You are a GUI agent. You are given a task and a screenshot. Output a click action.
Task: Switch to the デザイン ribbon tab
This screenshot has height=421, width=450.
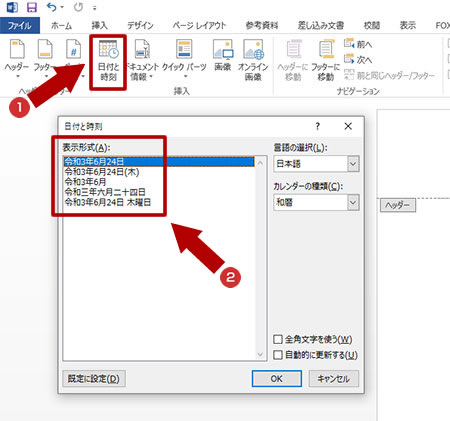pyautogui.click(x=140, y=25)
